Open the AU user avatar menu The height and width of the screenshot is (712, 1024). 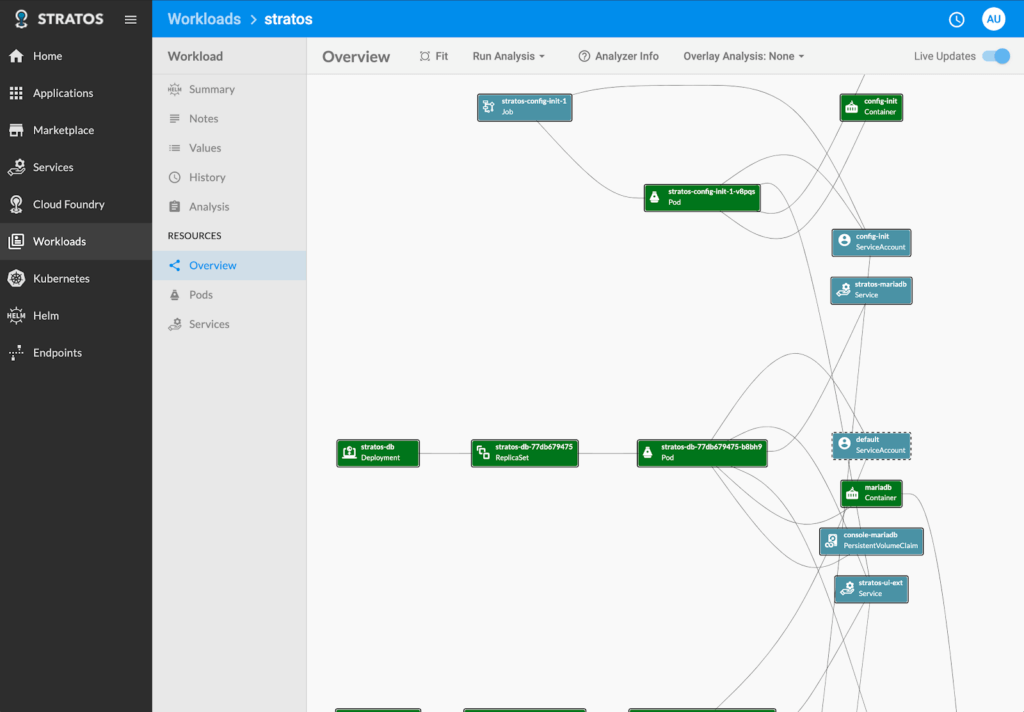(x=993, y=19)
